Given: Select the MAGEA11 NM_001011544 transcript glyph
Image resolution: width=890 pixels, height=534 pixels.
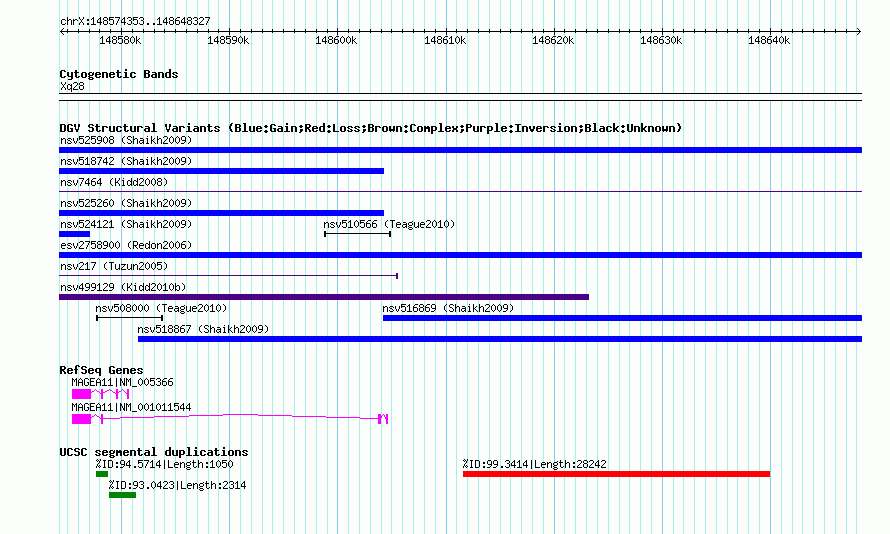Looking at the screenshot, I should coord(230,419).
